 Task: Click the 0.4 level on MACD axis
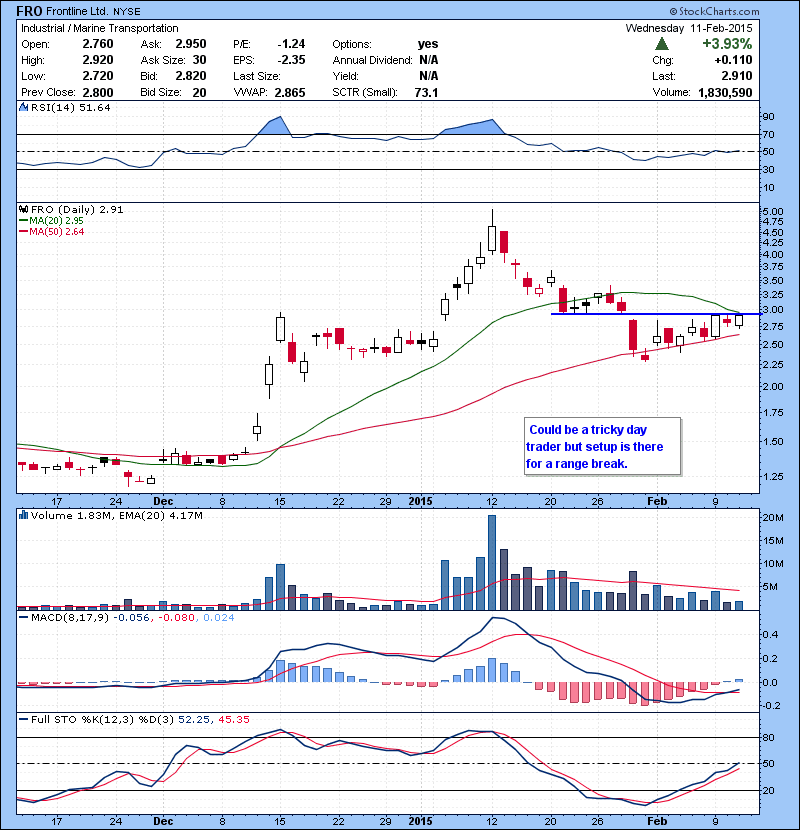pos(771,634)
